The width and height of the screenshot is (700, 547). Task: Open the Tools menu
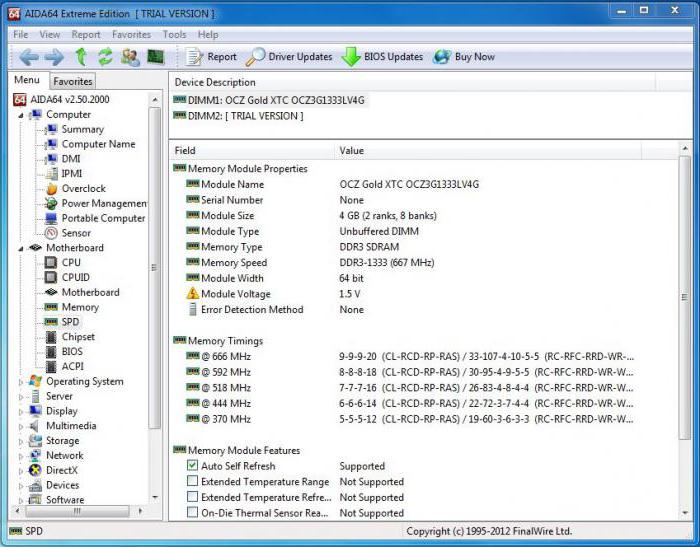(174, 35)
